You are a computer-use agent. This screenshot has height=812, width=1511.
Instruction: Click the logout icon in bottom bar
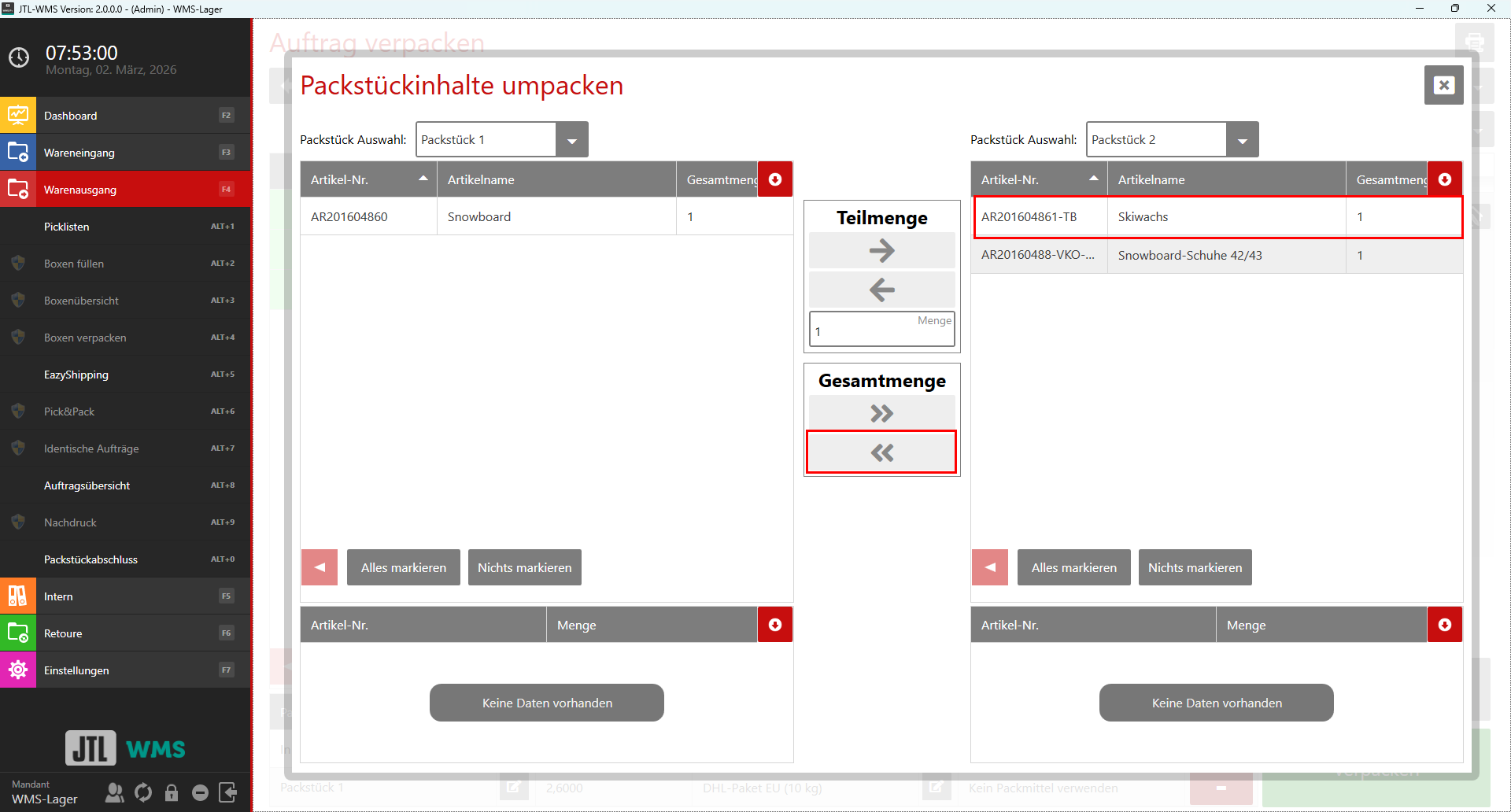228,792
